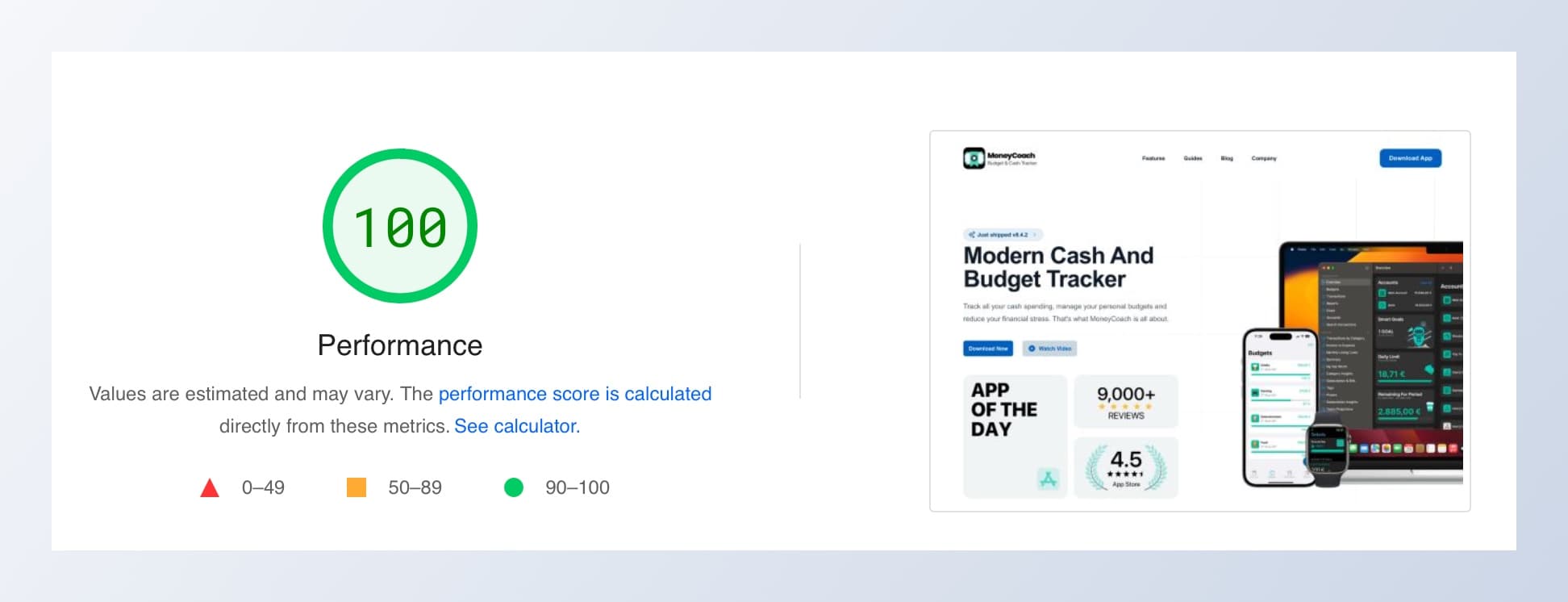Open the Company menu item
This screenshot has width=1568, height=602.
1264,158
